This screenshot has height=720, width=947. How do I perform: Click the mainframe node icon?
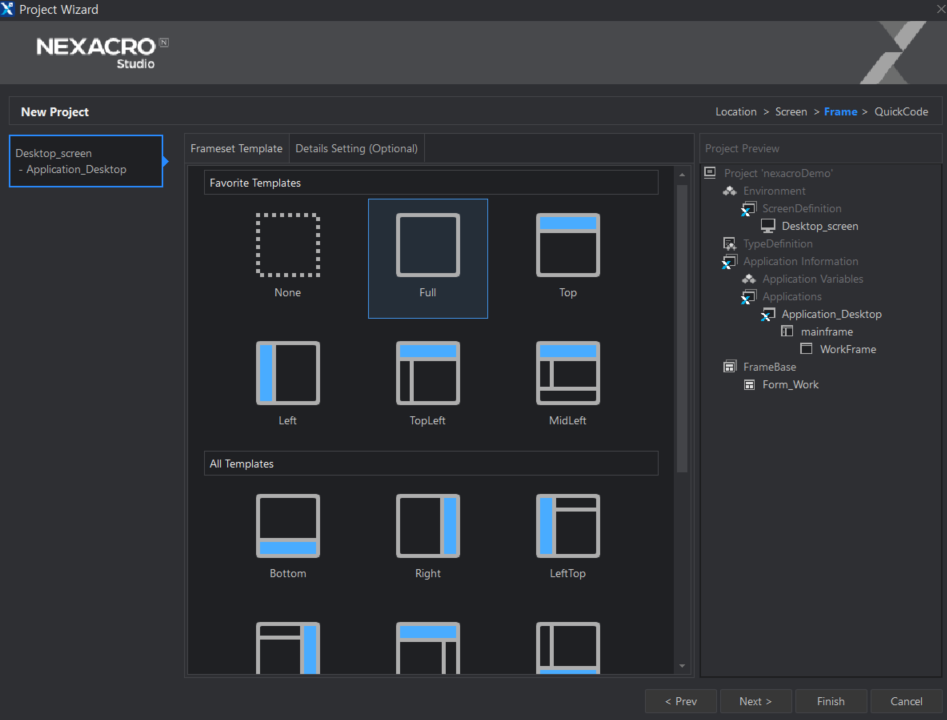click(787, 331)
